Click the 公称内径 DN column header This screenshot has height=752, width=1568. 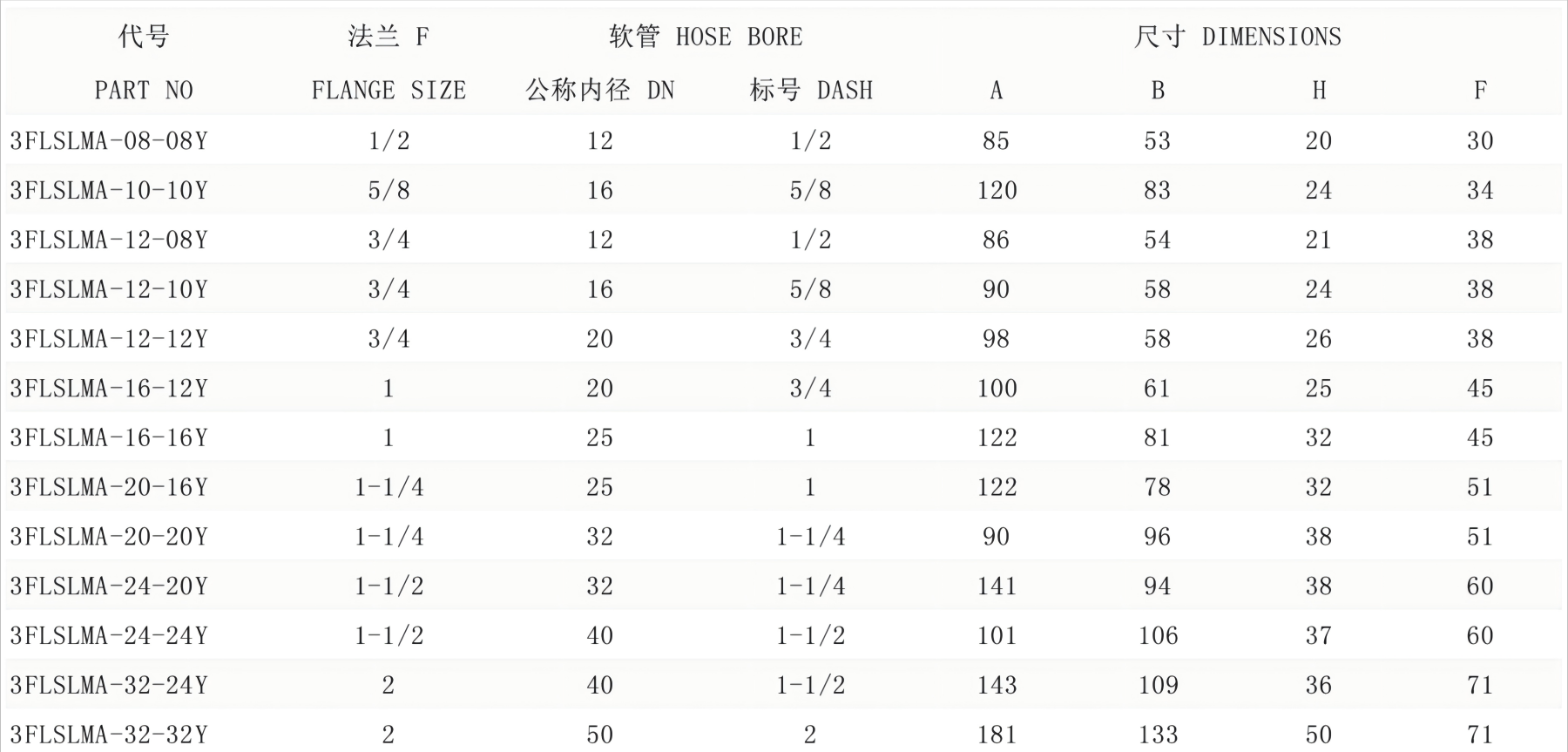(599, 91)
